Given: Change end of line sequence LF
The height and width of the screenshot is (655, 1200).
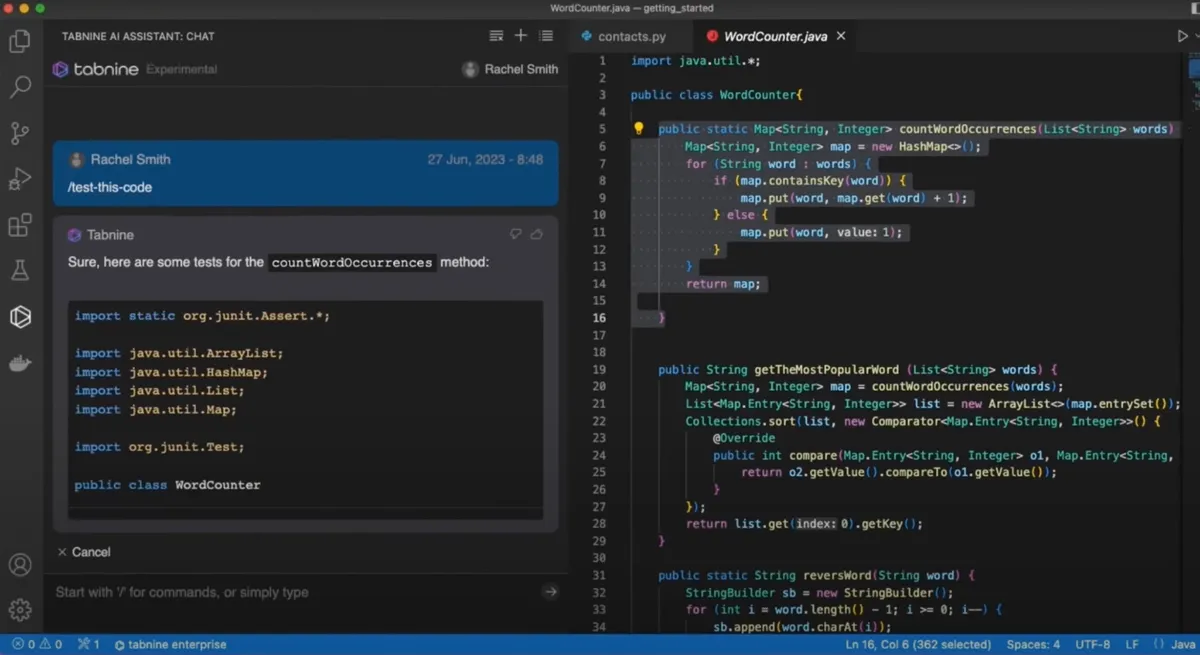Looking at the screenshot, I should click(x=1132, y=645).
